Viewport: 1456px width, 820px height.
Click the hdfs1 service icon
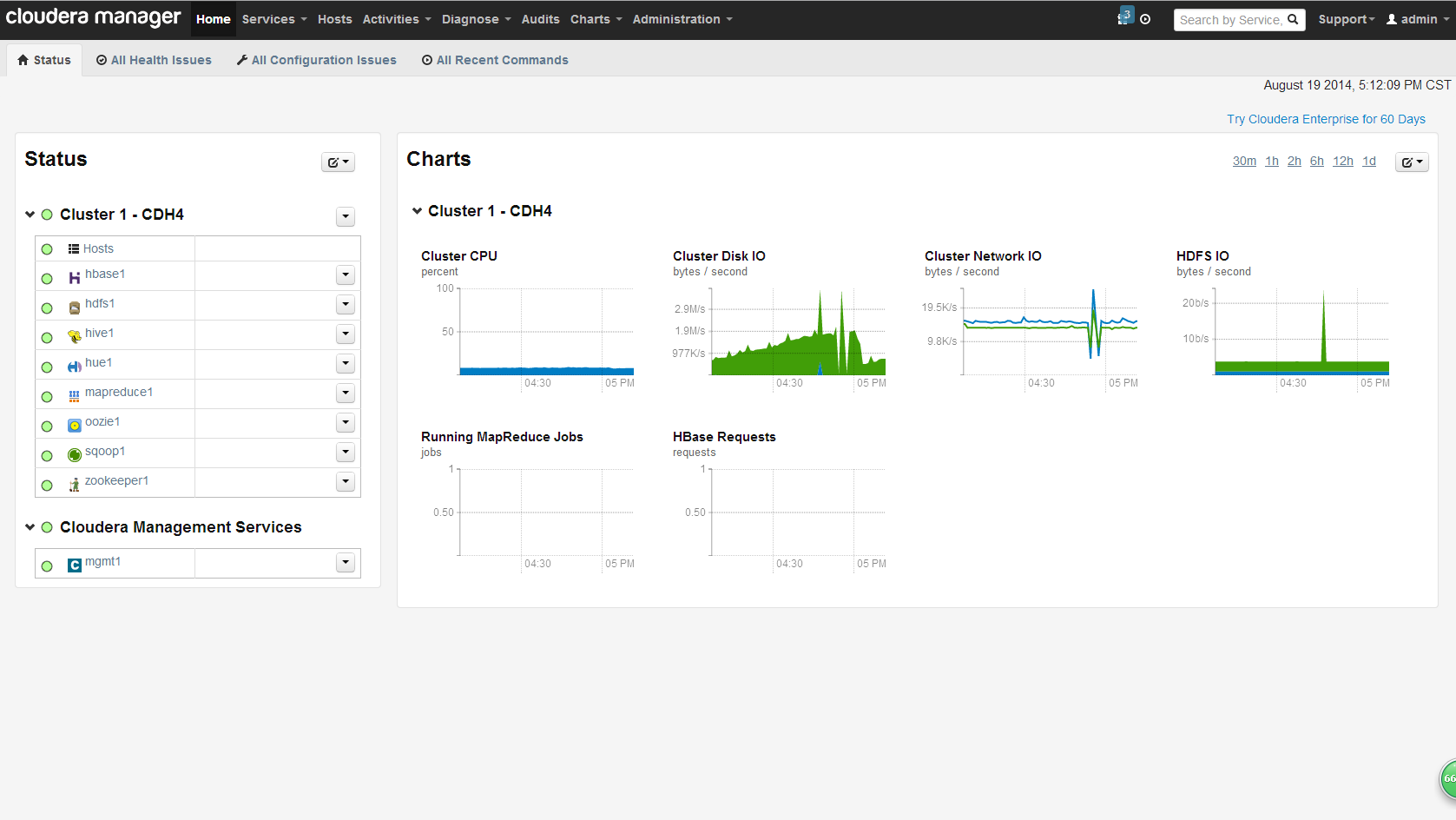pos(75,307)
